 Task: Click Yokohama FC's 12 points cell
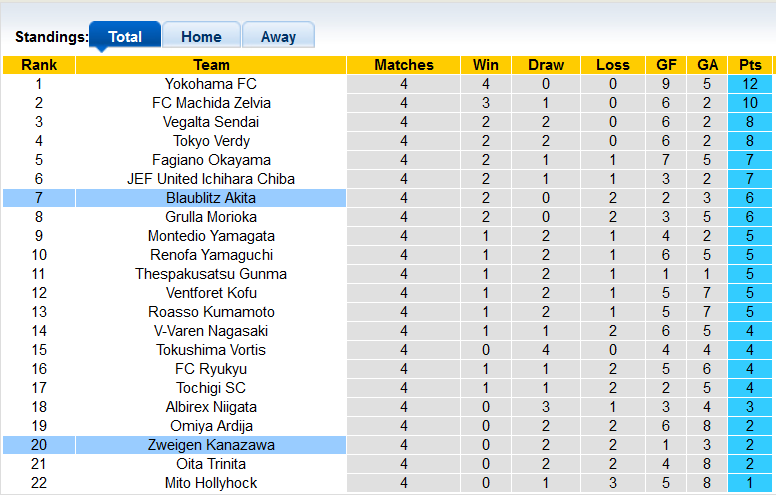(x=750, y=84)
